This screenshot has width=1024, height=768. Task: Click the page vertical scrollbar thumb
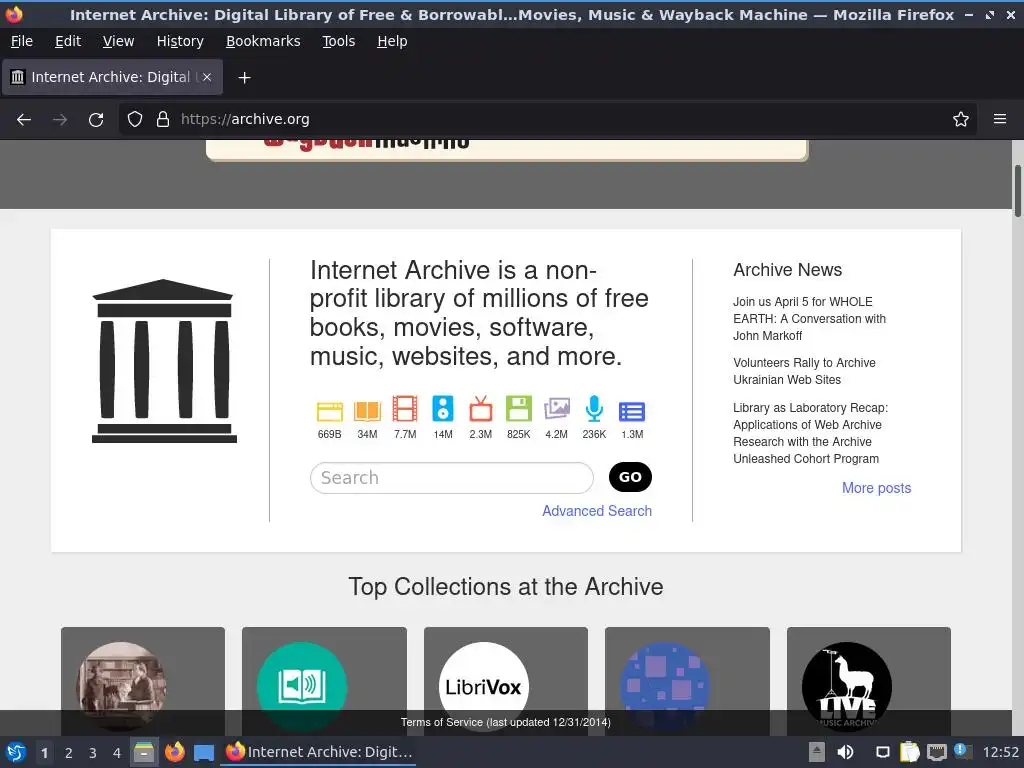(x=1017, y=191)
